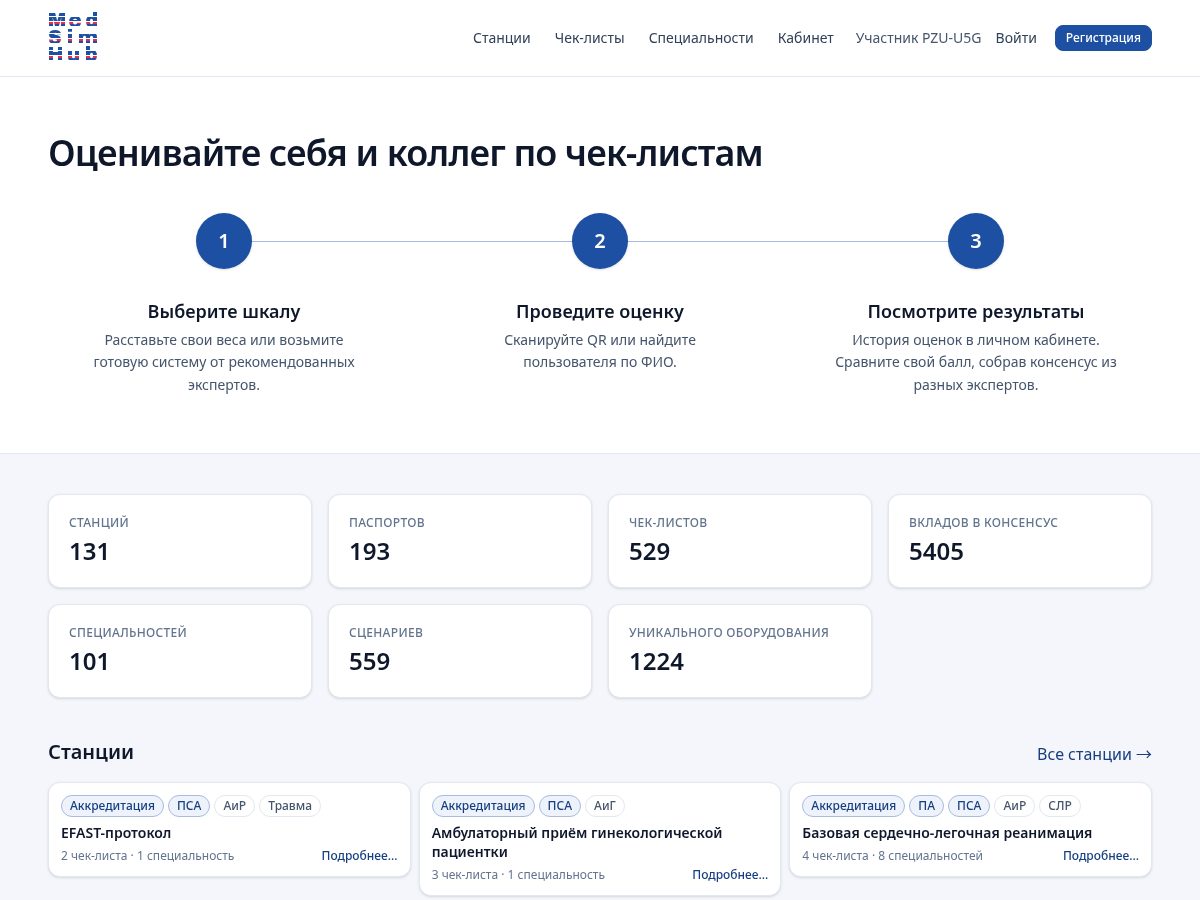Screen dimensions: 1200x900
Task: Click the MedSimHub logo
Action: point(73,38)
